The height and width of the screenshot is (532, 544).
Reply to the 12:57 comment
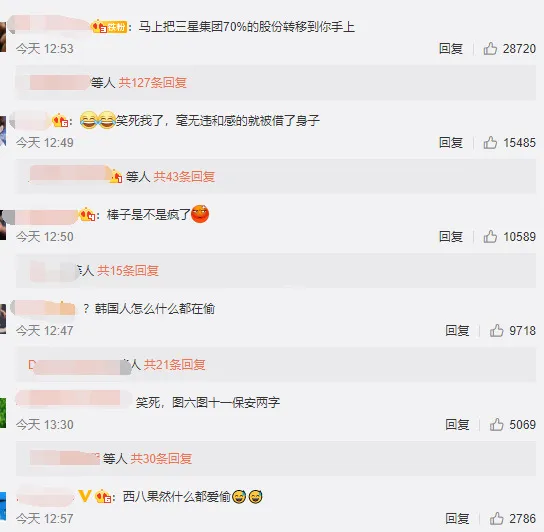tap(457, 519)
